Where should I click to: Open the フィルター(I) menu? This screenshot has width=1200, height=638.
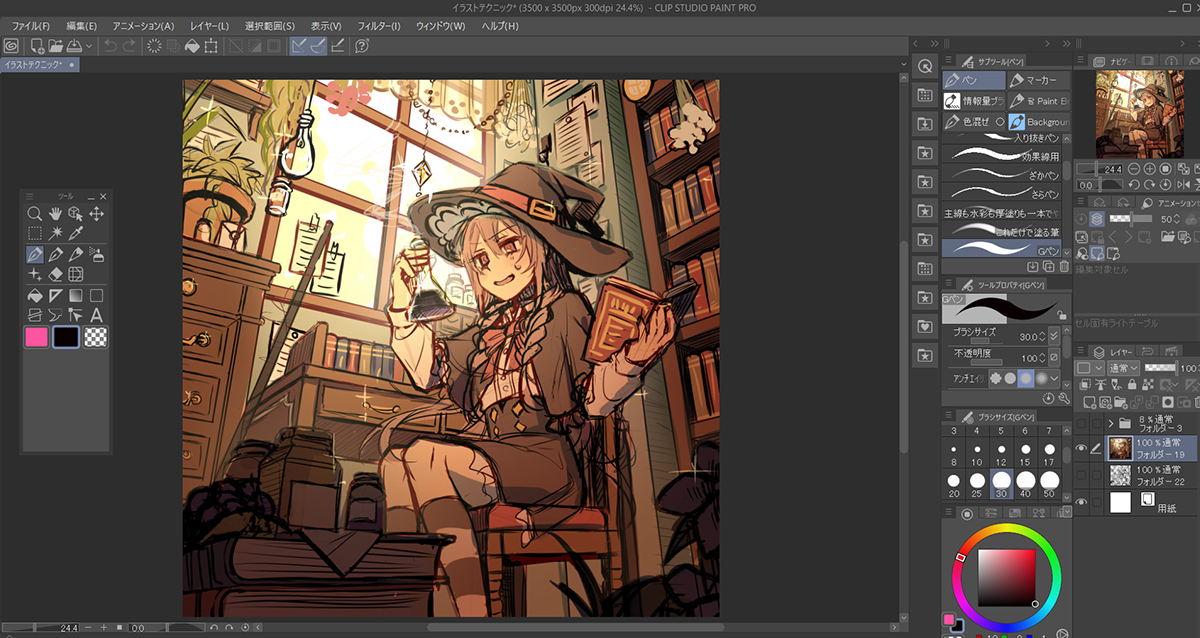[379, 25]
